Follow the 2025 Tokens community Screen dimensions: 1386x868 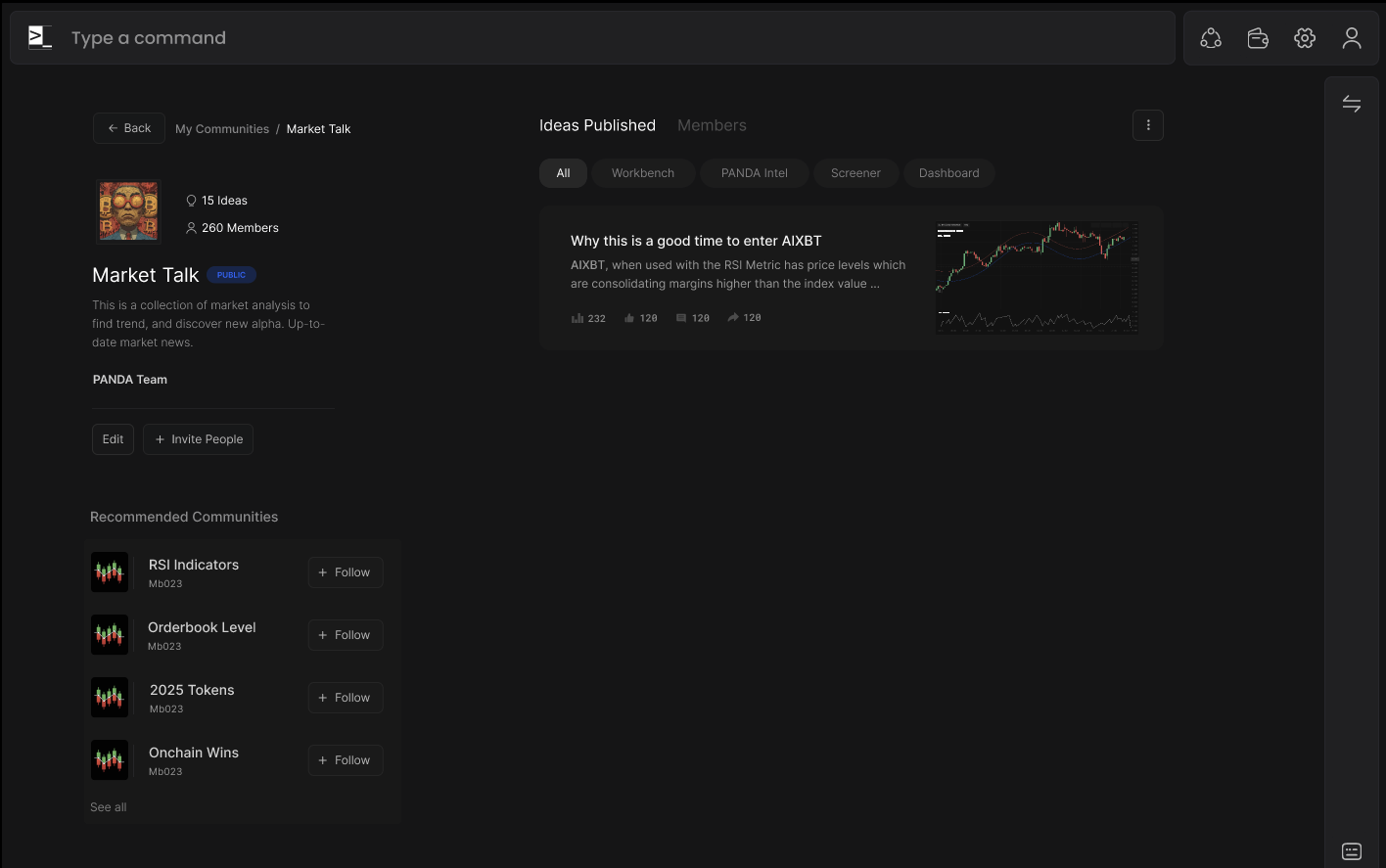tap(345, 698)
